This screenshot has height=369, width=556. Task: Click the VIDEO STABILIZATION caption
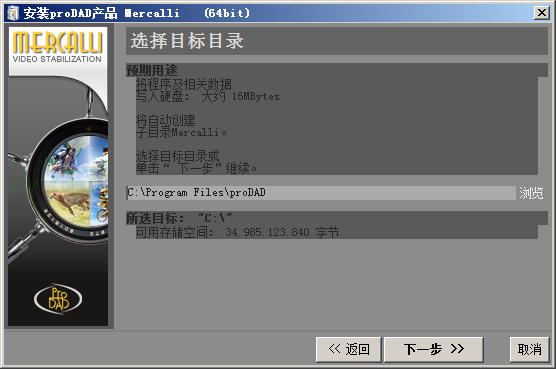(x=57, y=59)
